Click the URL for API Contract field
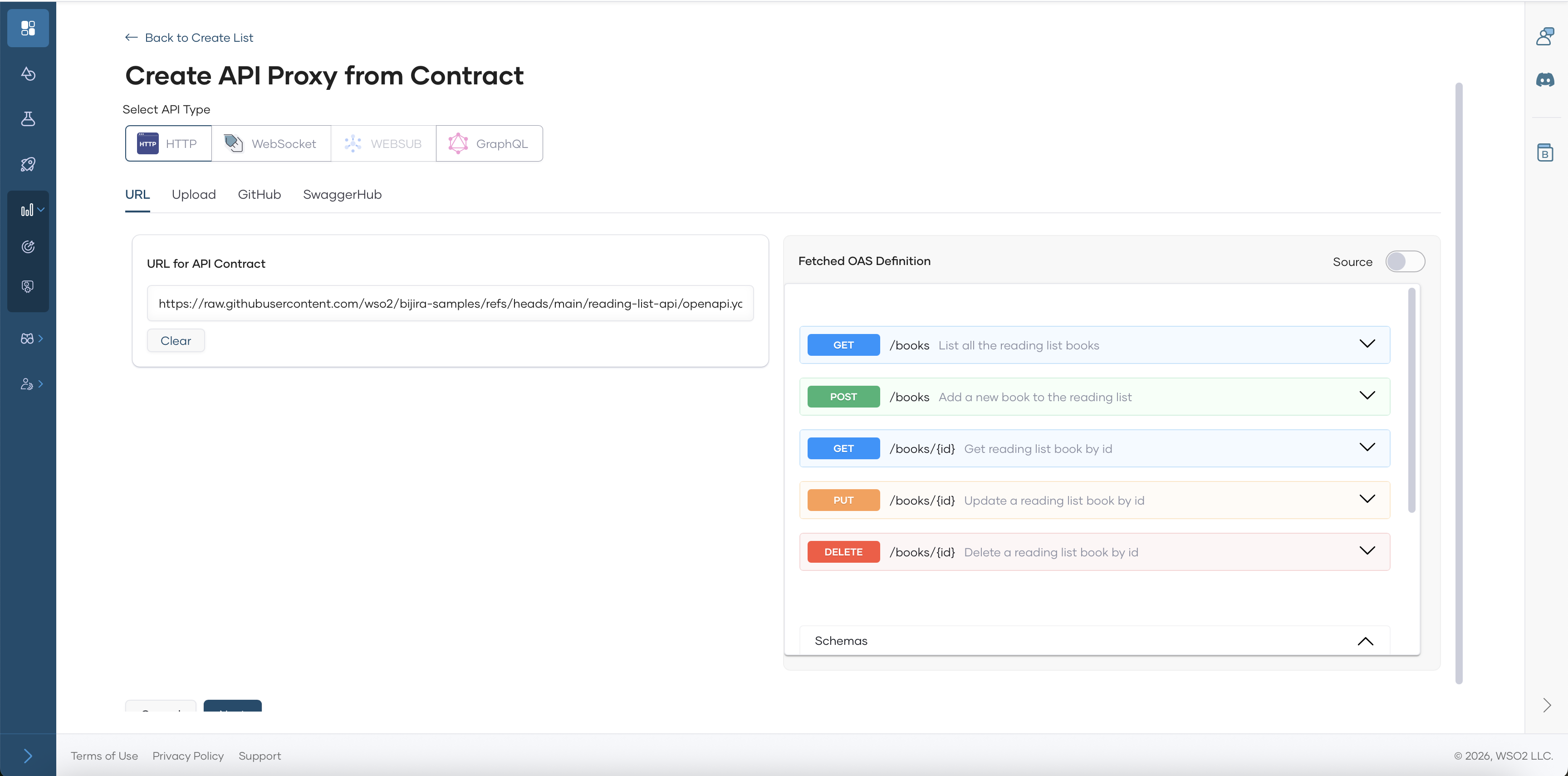 pyautogui.click(x=450, y=304)
